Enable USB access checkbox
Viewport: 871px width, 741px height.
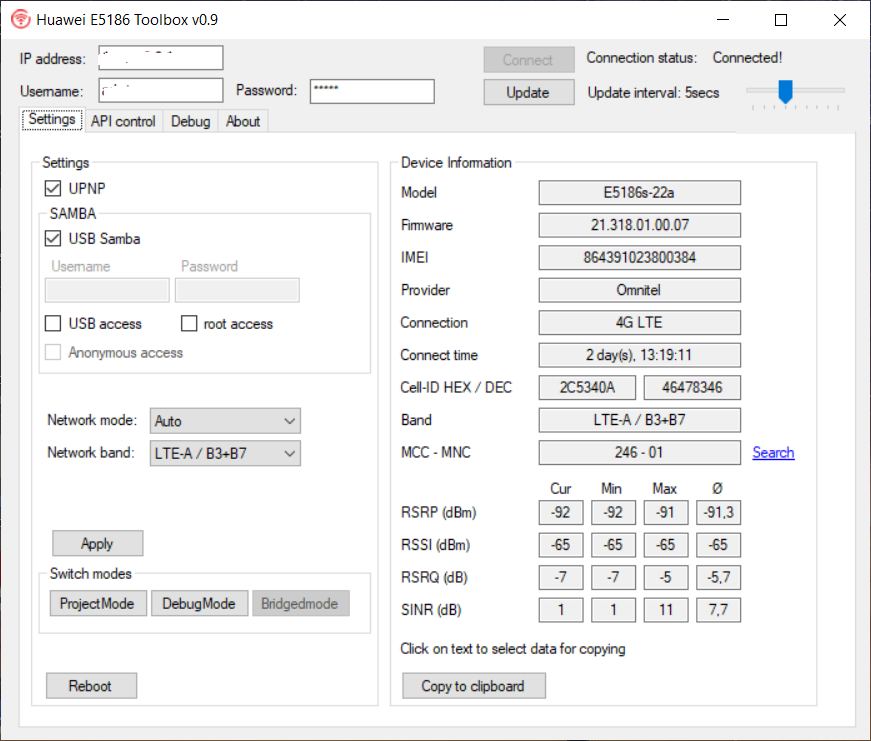[x=53, y=323]
